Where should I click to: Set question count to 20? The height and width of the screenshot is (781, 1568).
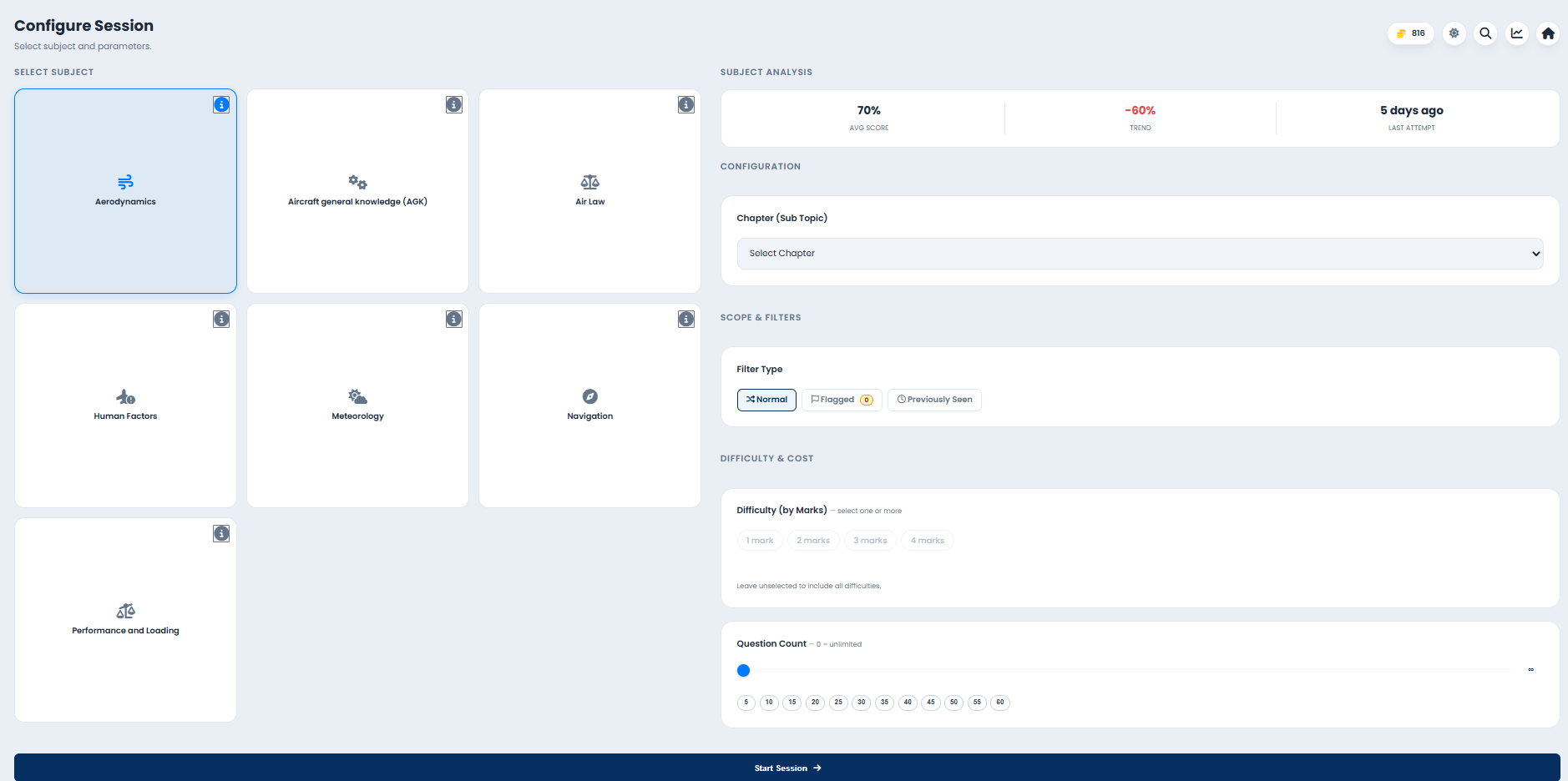pos(815,703)
